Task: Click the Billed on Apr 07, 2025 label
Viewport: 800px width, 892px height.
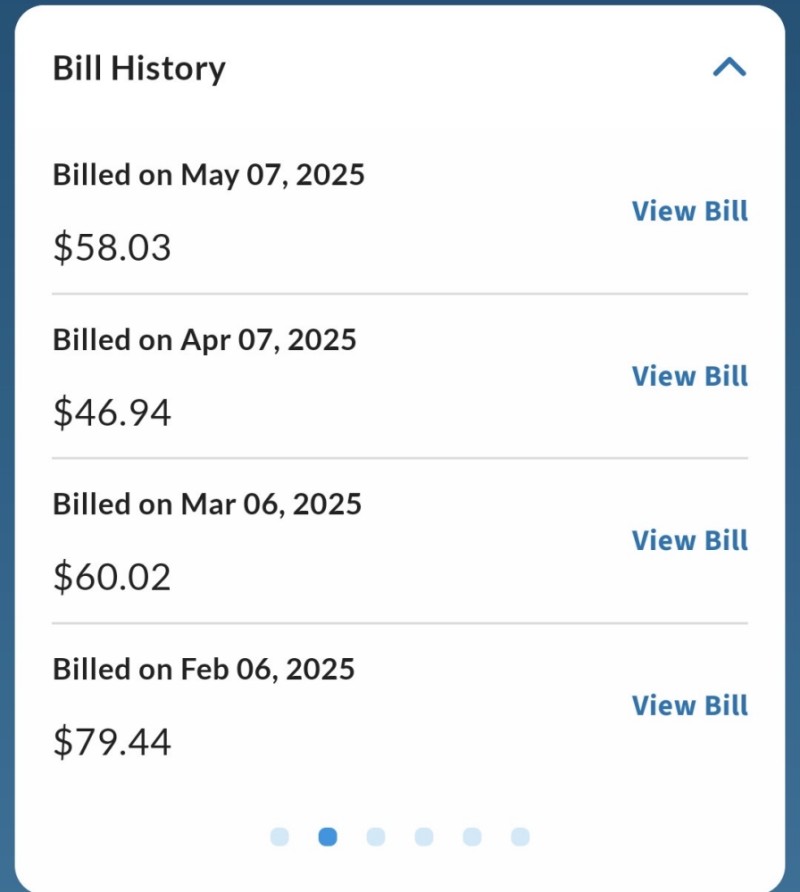Action: tap(204, 340)
